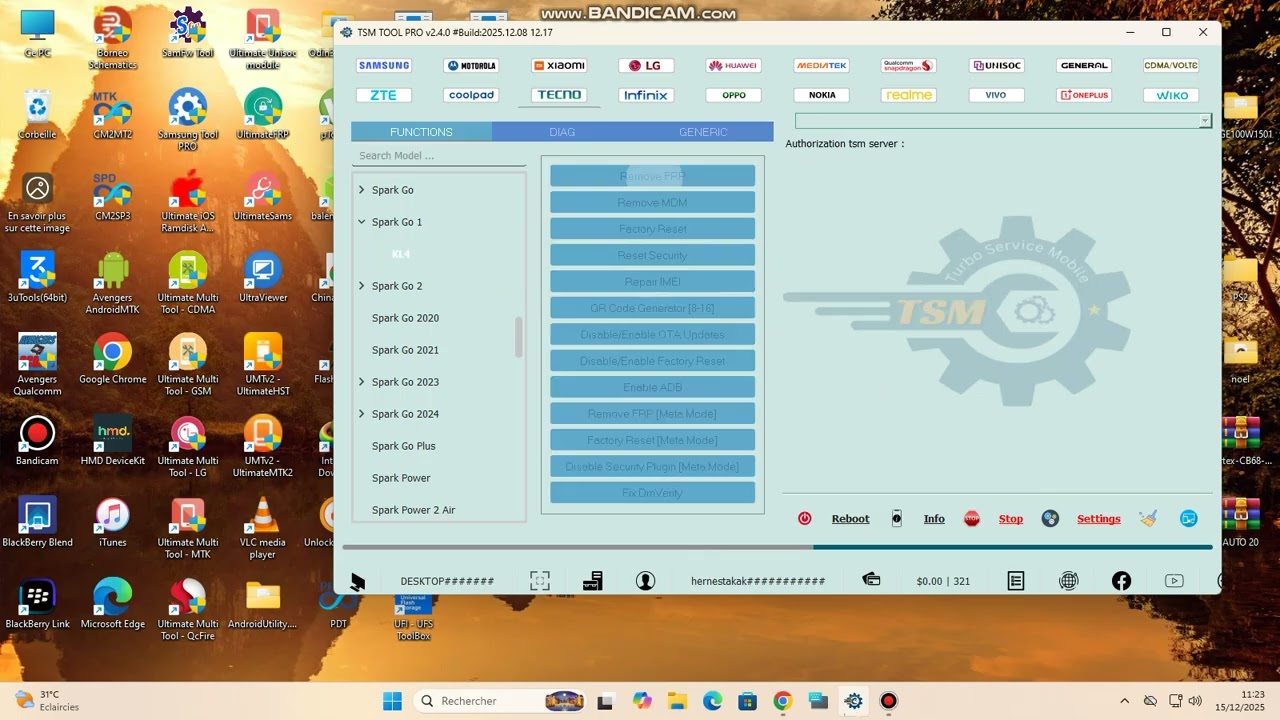1280x720 pixels.
Task: Open File Explorer from the taskbar
Action: (677, 701)
